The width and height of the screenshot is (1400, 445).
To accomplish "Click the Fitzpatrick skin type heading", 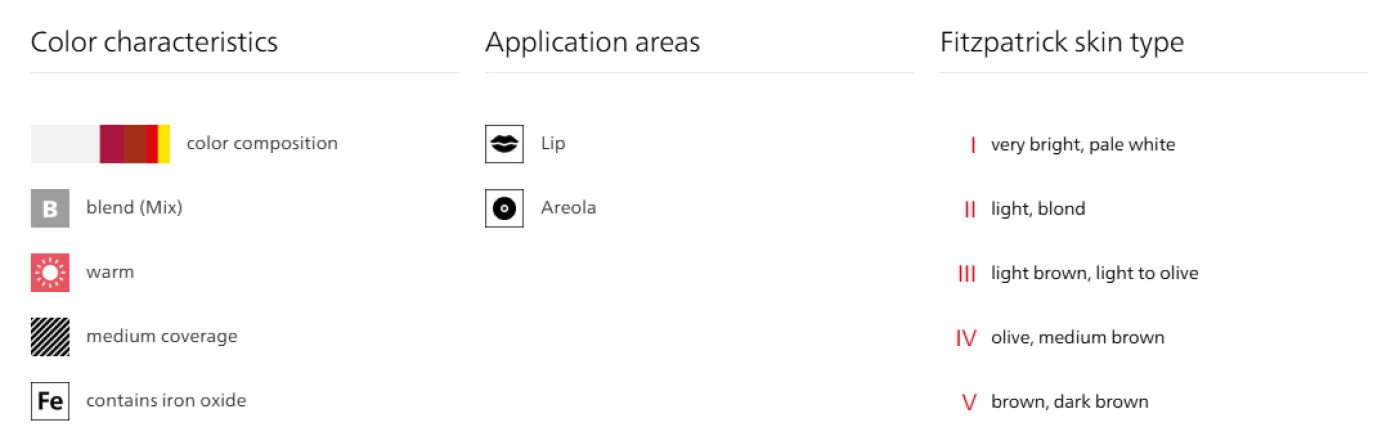I will (x=1061, y=42).
